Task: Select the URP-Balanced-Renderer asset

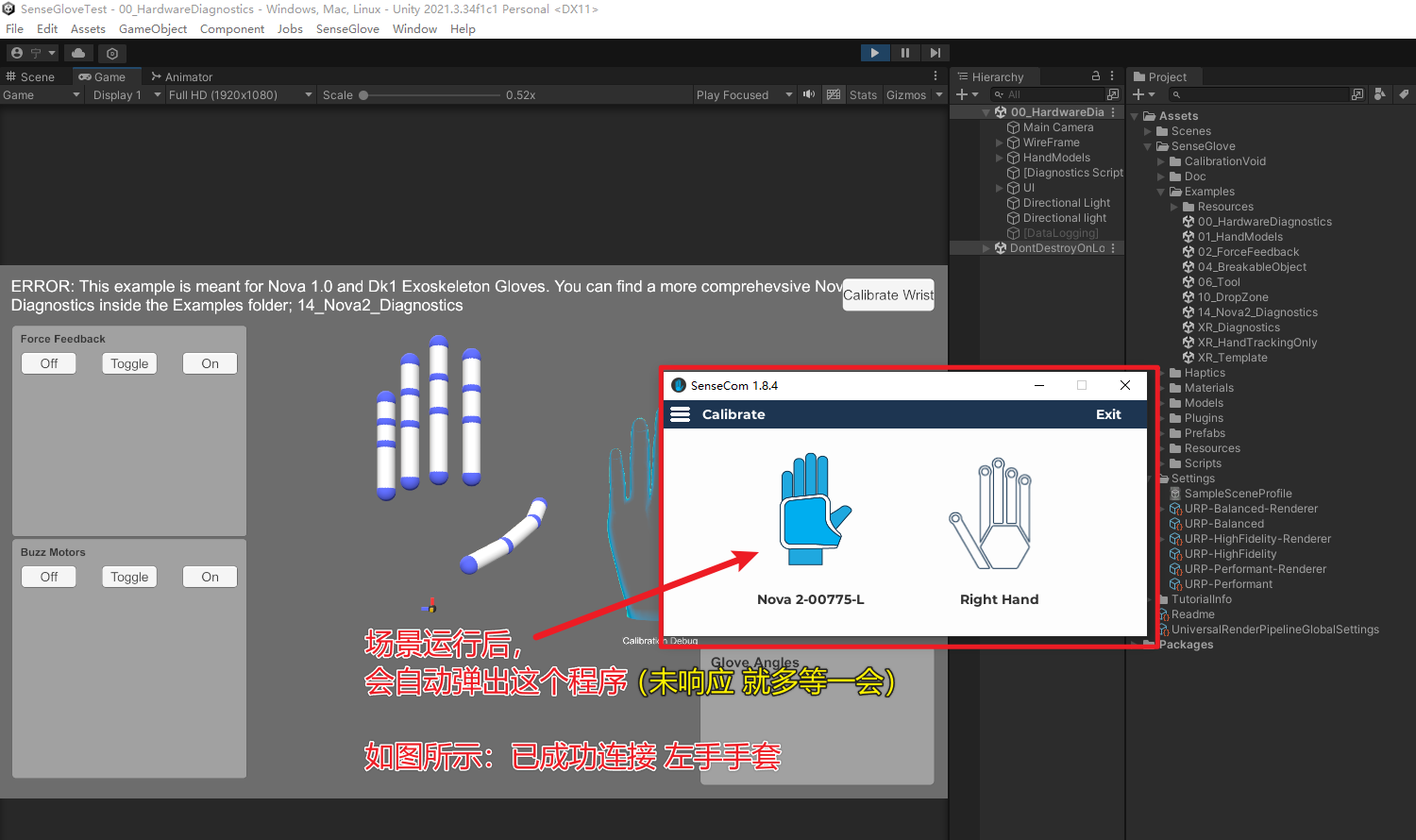Action: 1251,509
